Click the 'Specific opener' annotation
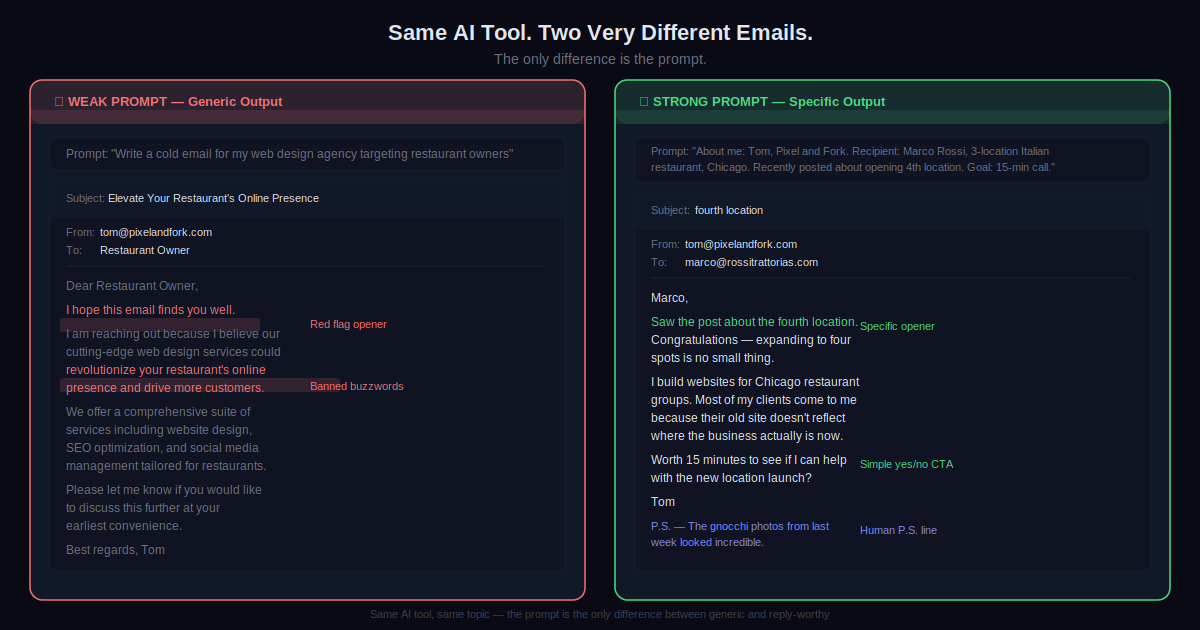The width and height of the screenshot is (1200, 630). click(x=897, y=326)
